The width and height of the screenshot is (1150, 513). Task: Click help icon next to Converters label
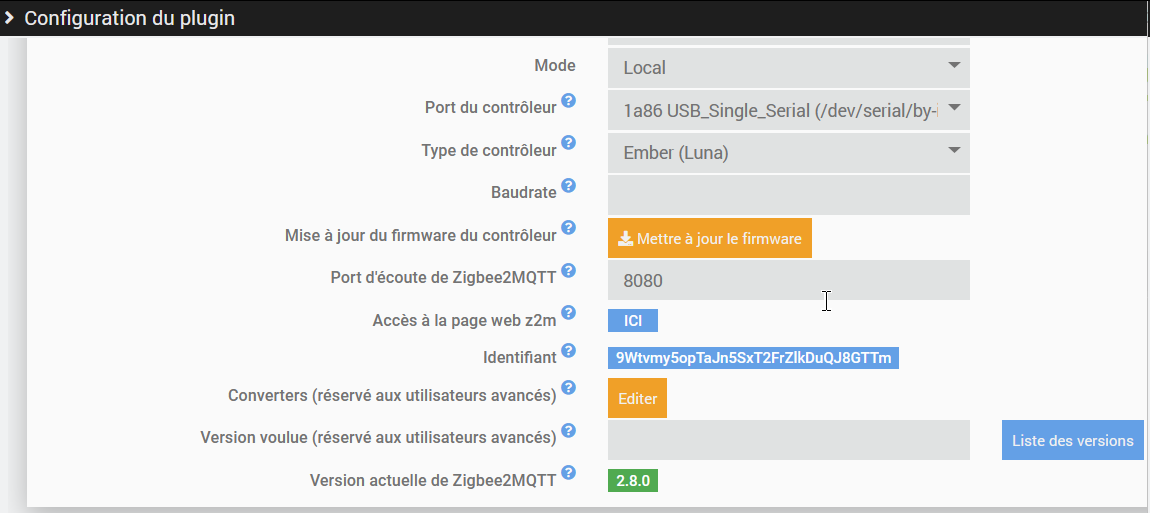pos(568,388)
